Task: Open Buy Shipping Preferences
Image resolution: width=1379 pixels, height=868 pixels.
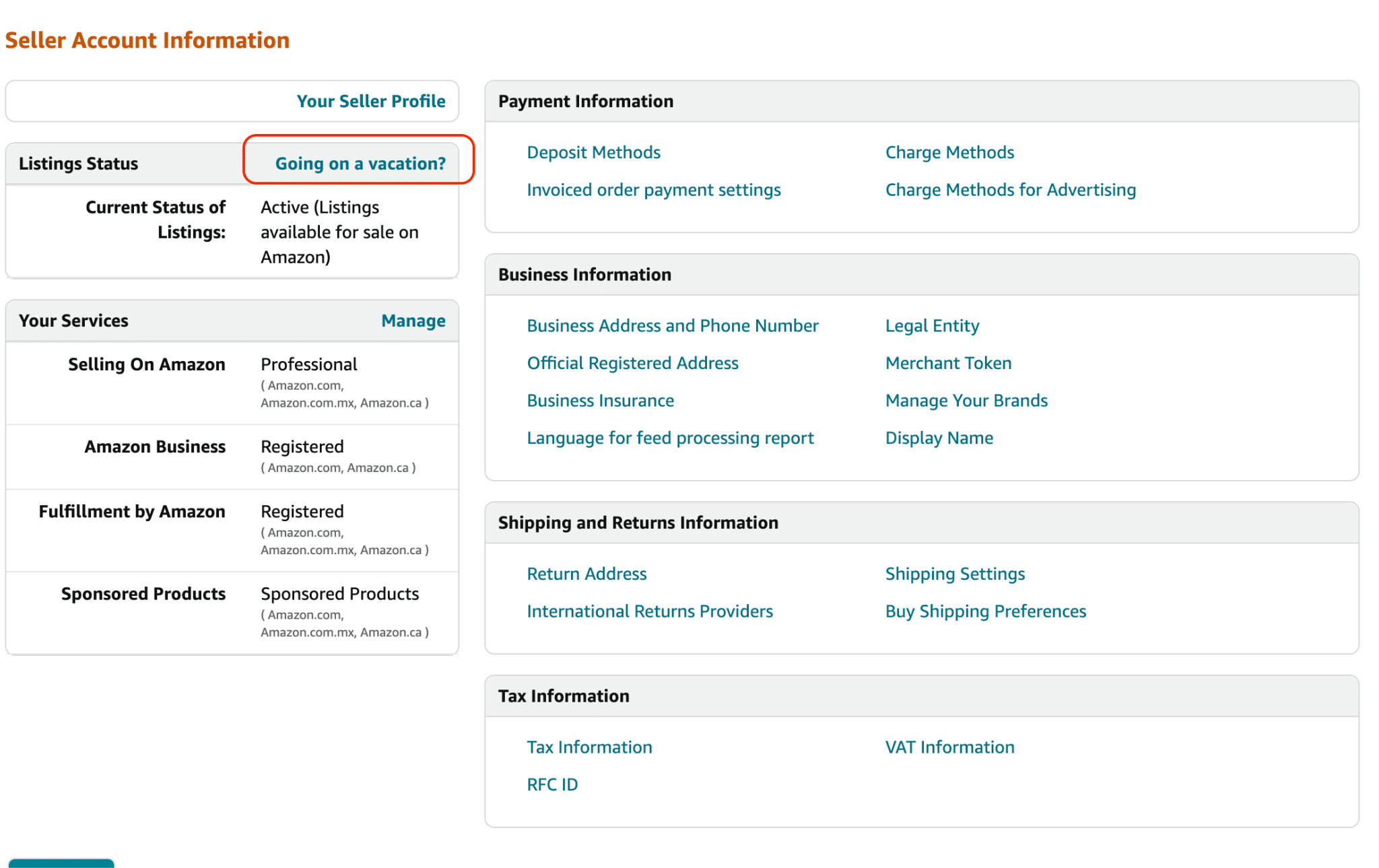Action: [986, 611]
